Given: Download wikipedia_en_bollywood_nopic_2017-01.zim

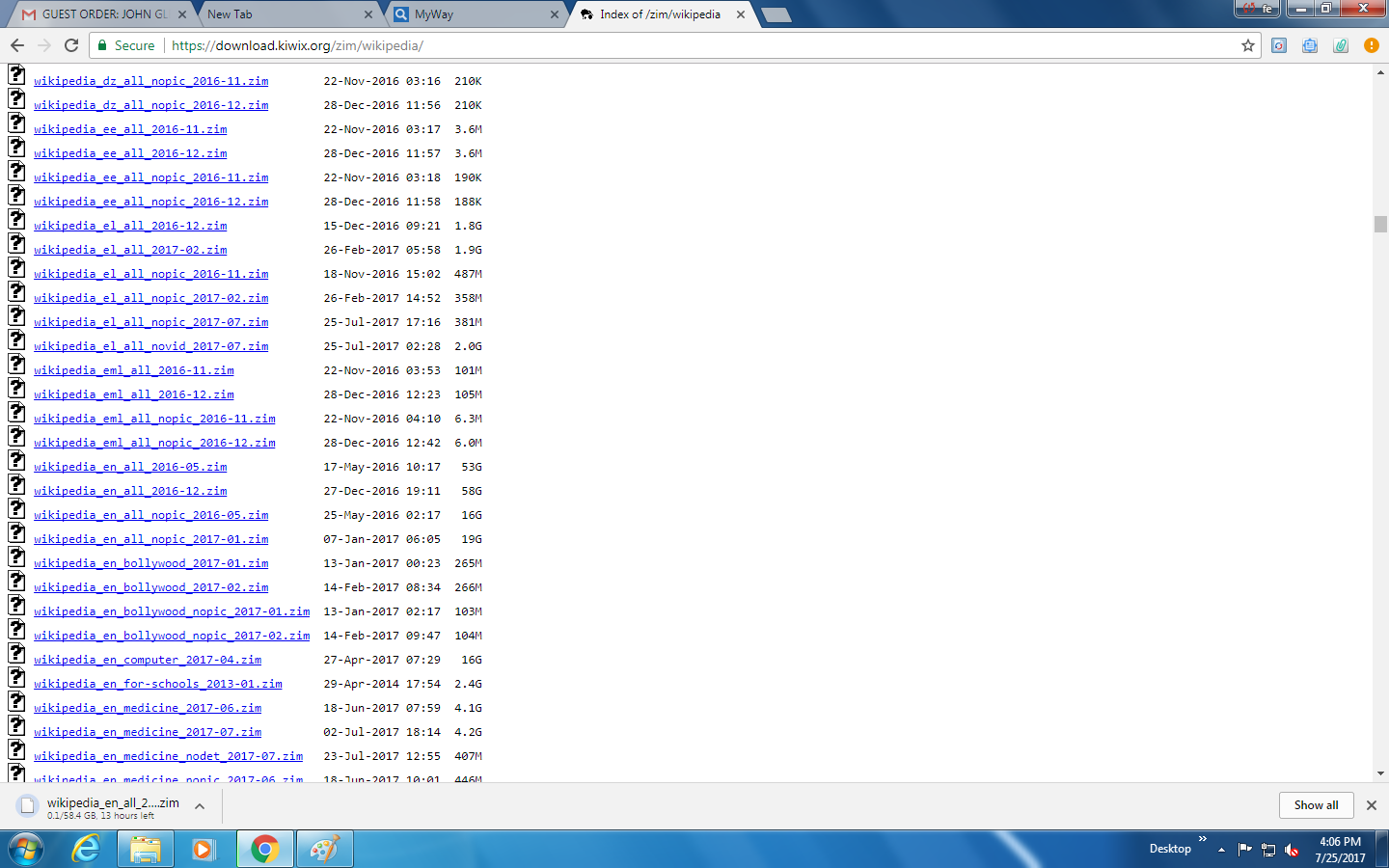Looking at the screenshot, I should 172,611.
